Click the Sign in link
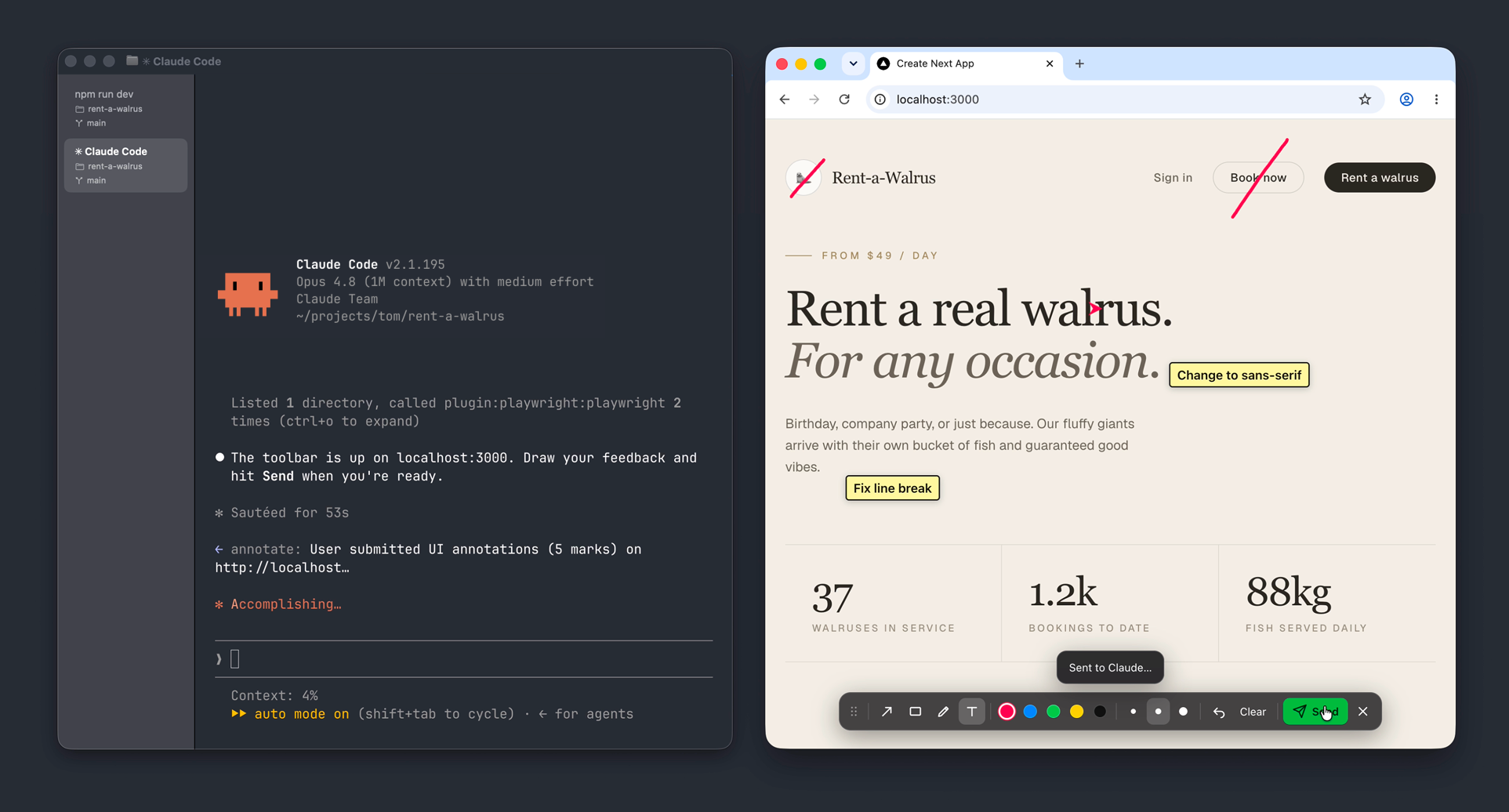 (1173, 178)
